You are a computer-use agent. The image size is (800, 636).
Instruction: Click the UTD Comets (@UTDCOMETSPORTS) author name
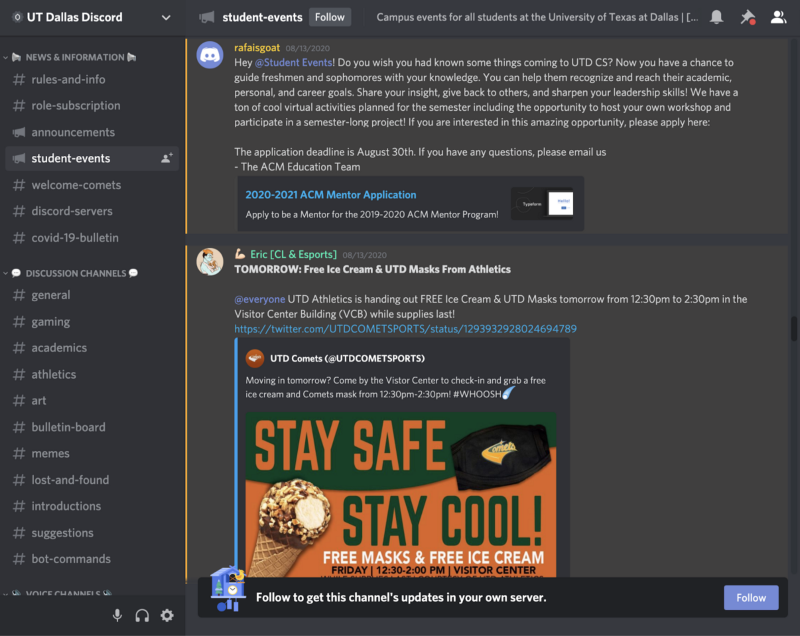[347, 359]
